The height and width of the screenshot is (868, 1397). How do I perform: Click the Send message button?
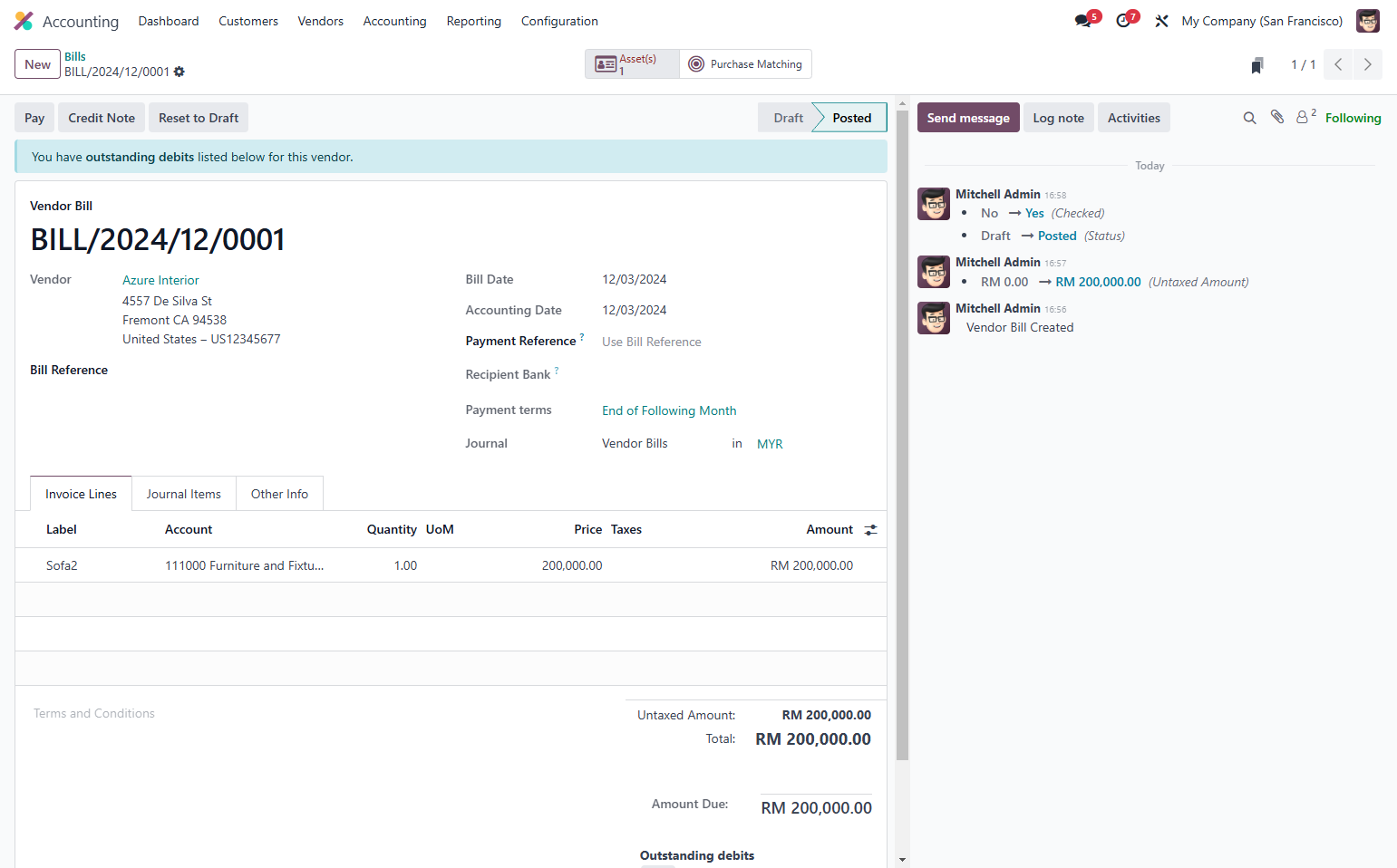coord(968,118)
